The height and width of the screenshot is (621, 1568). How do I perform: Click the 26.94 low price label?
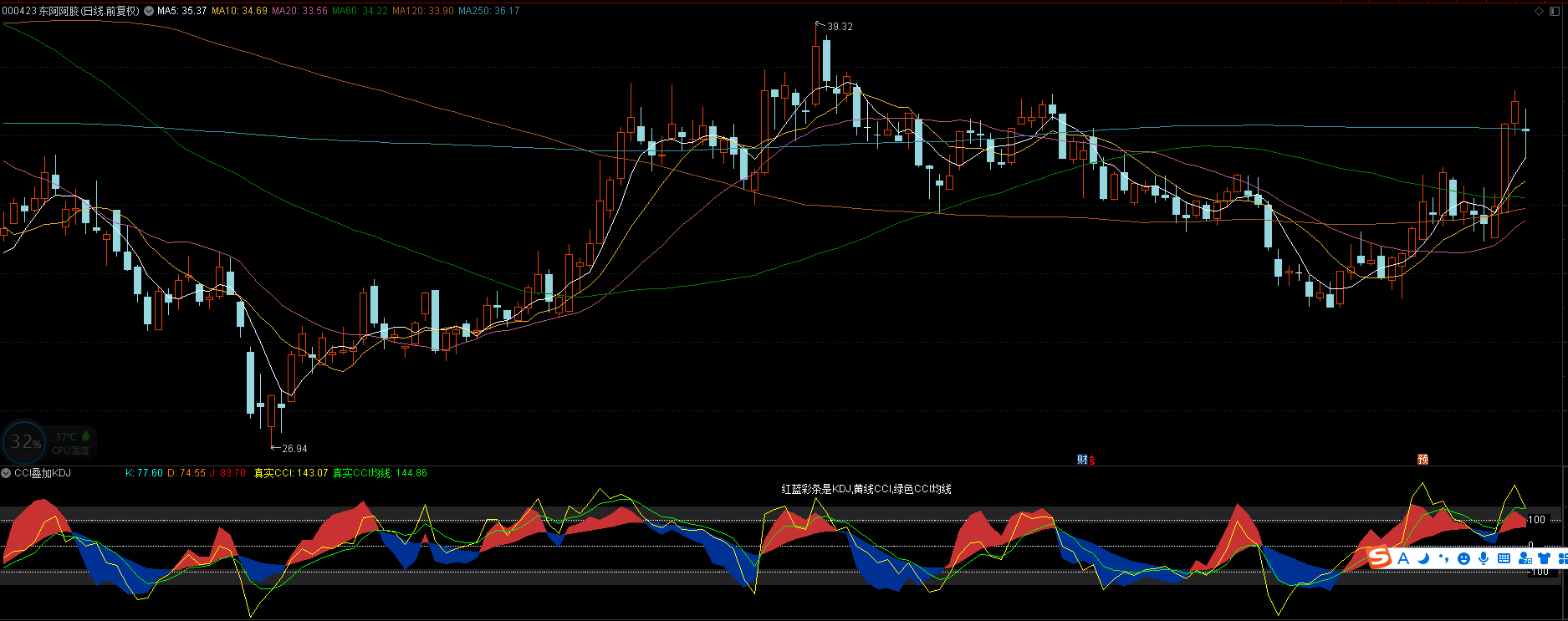click(x=294, y=449)
